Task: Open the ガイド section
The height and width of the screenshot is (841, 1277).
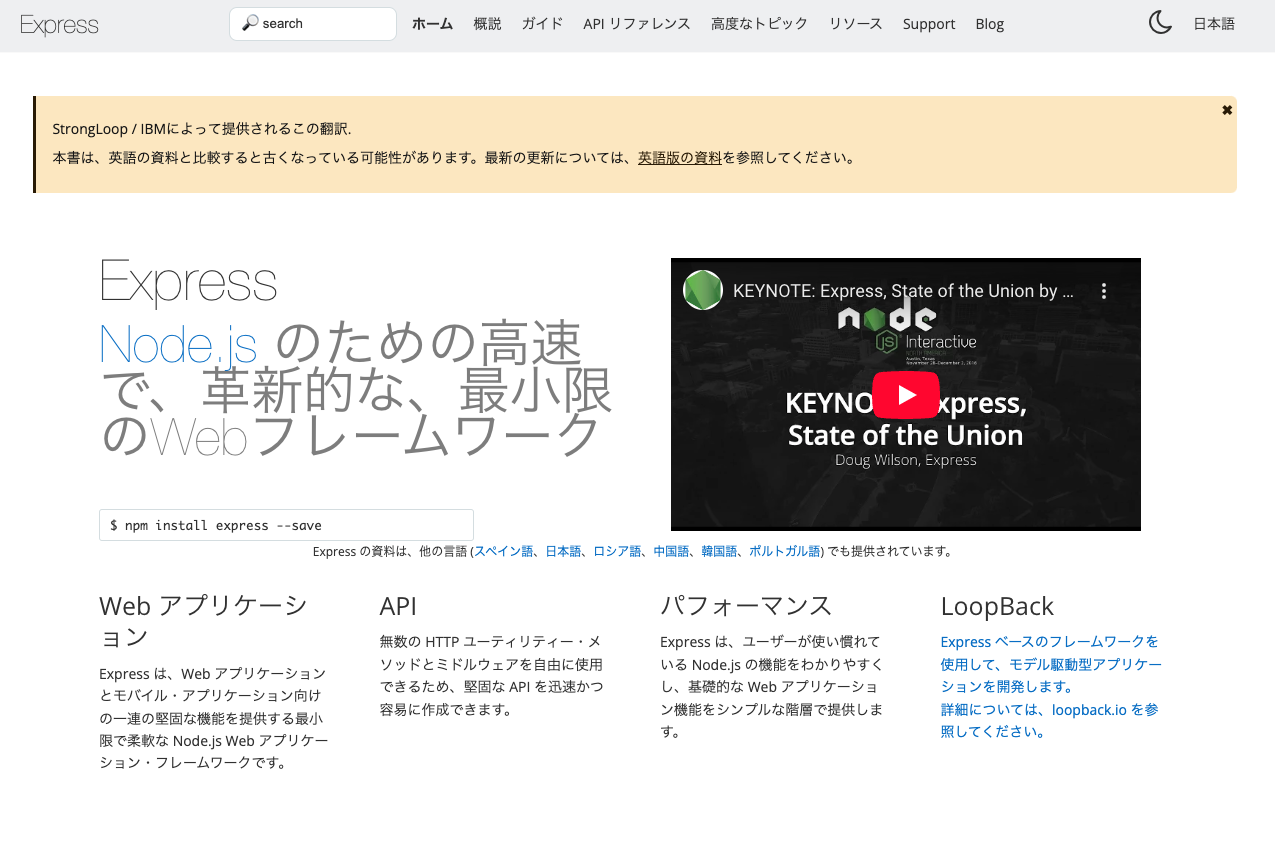Action: pyautogui.click(x=541, y=23)
